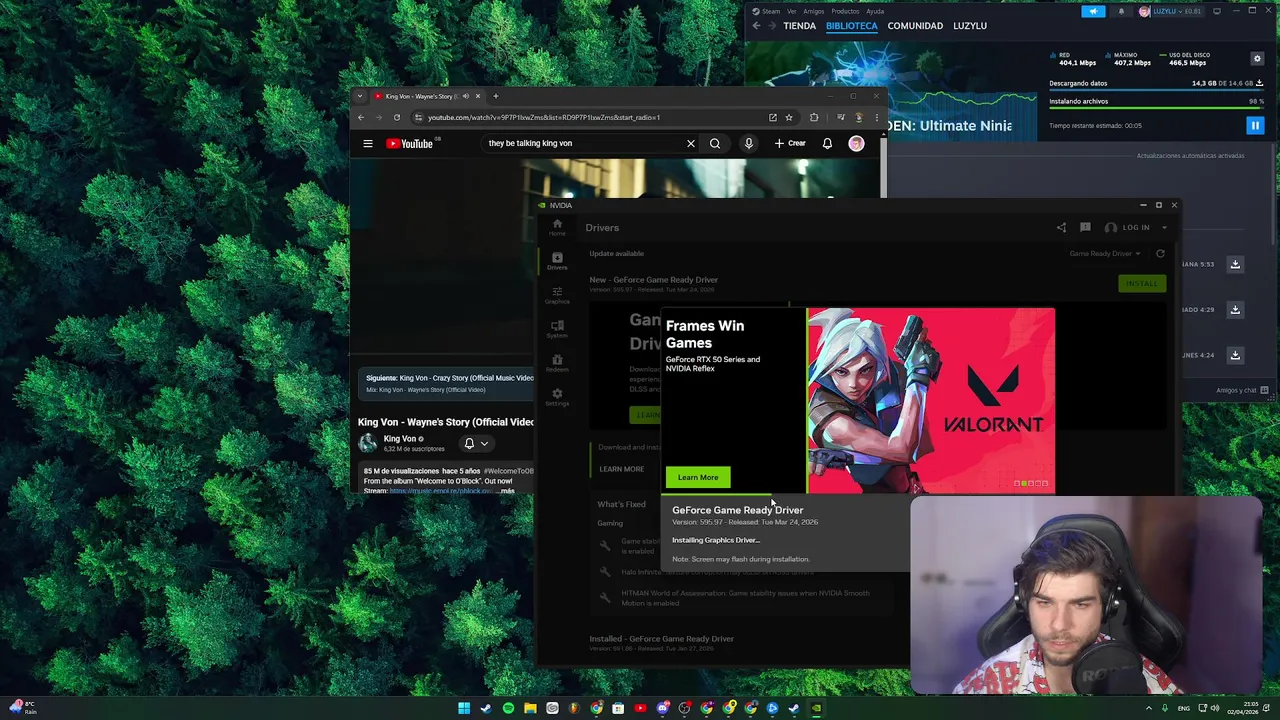Open Amigos y chat in Steam
The image size is (1280, 720).
coord(1242,390)
